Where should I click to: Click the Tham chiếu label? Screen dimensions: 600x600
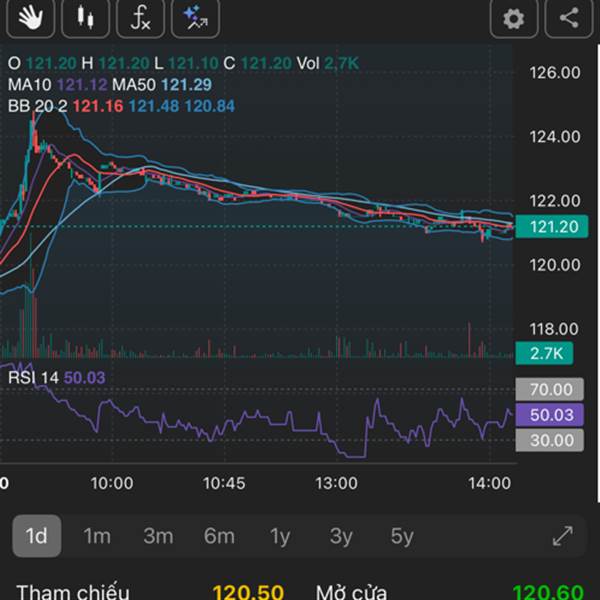point(73,592)
